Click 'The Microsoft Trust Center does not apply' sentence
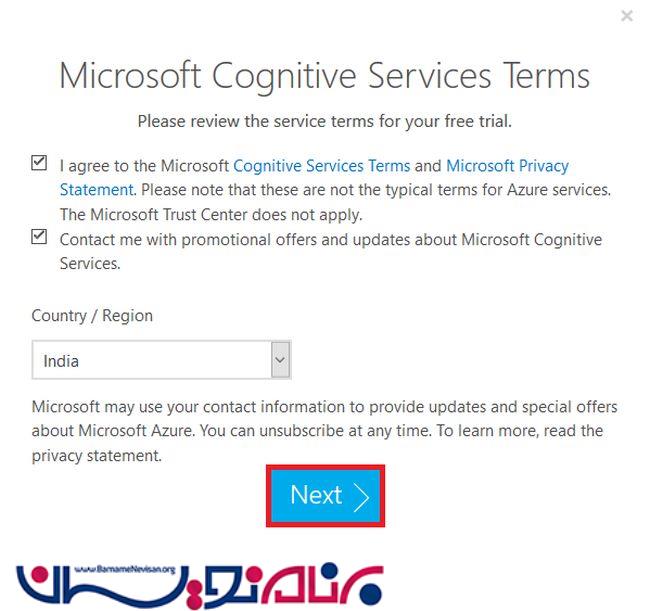Image resolution: width=650 pixels, height=611 pixels. click(x=211, y=215)
